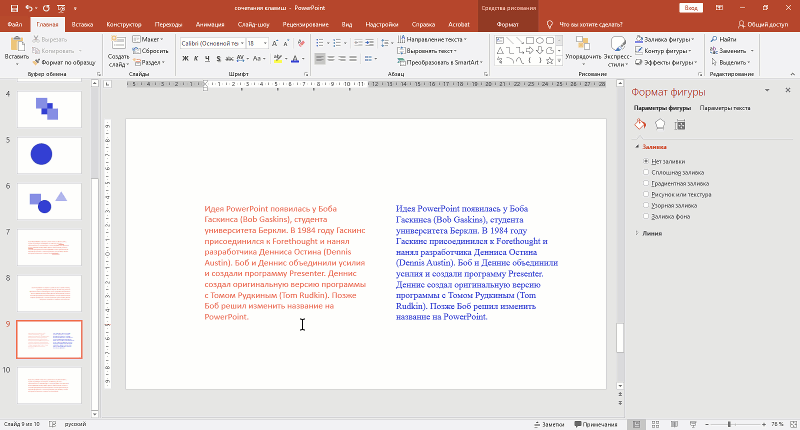This screenshot has width=800, height=430.
Task: Open the Effects pentagon tab in Format Shape
Action: (x=660, y=124)
